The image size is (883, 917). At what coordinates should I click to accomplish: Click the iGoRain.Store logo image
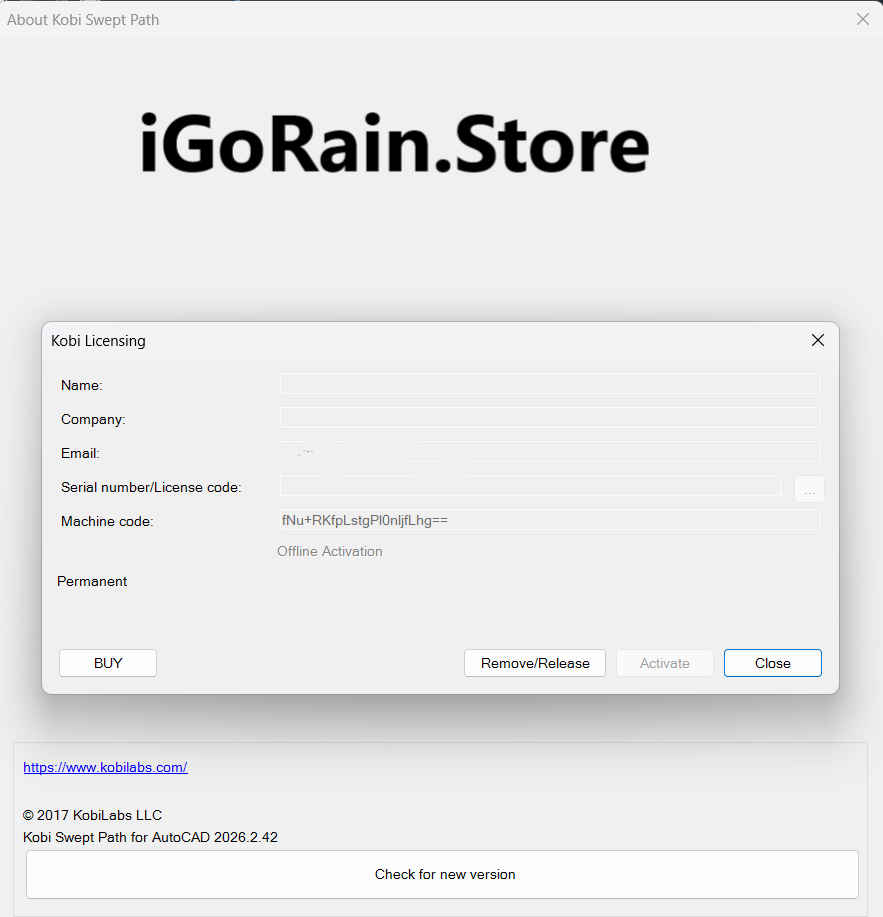[395, 145]
